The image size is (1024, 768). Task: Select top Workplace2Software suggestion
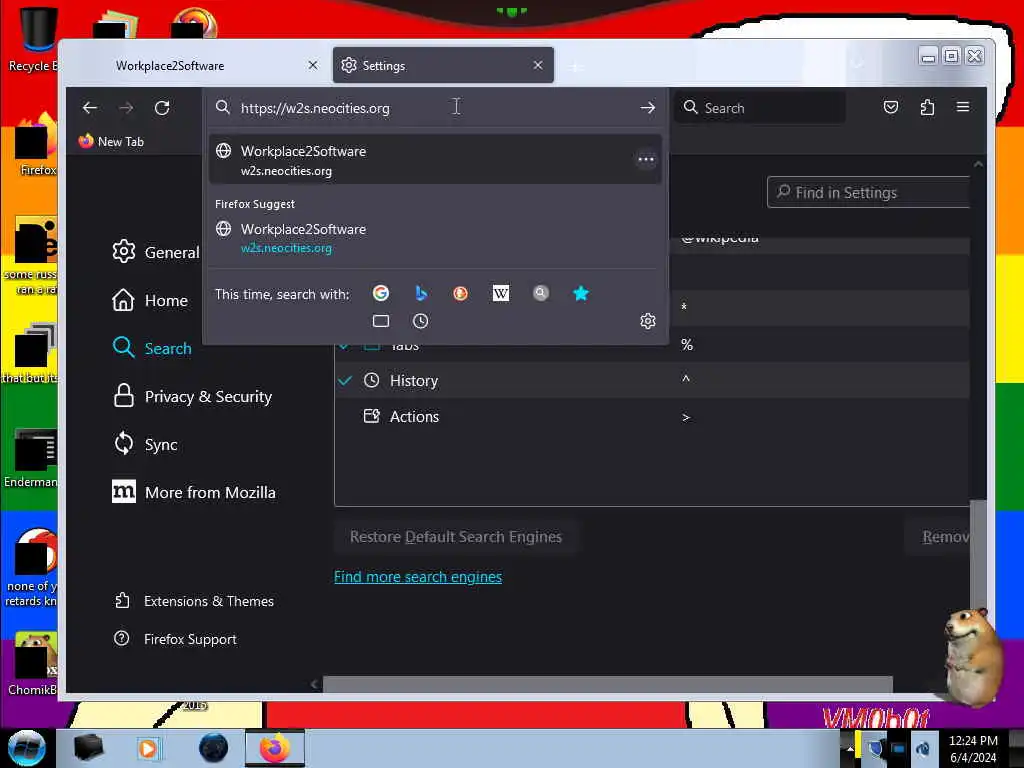click(x=435, y=160)
